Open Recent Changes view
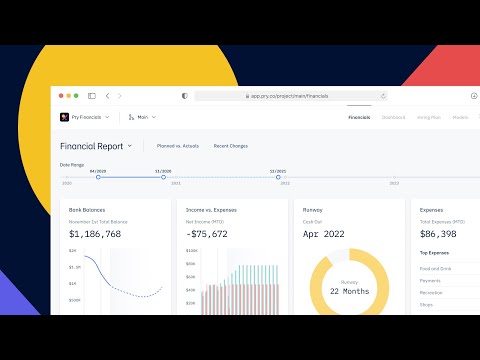The height and width of the screenshot is (360, 480). tap(231, 146)
